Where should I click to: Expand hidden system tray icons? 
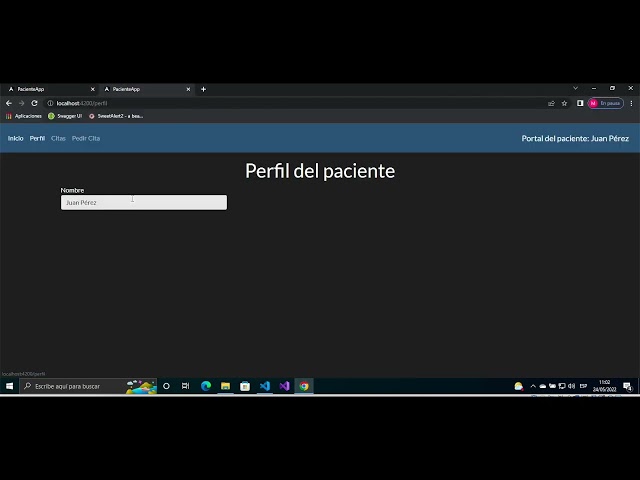click(x=533, y=386)
